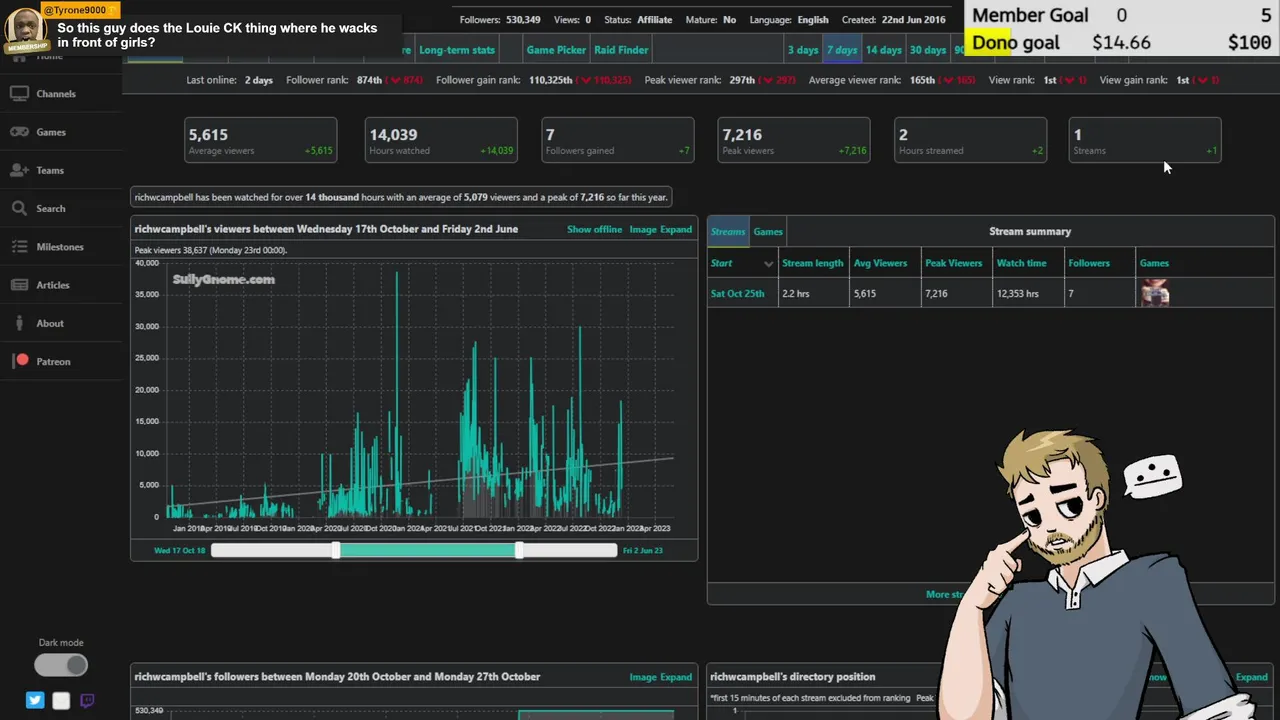Click the Peak viewers 7,216 card
The width and height of the screenshot is (1280, 720).
click(794, 140)
